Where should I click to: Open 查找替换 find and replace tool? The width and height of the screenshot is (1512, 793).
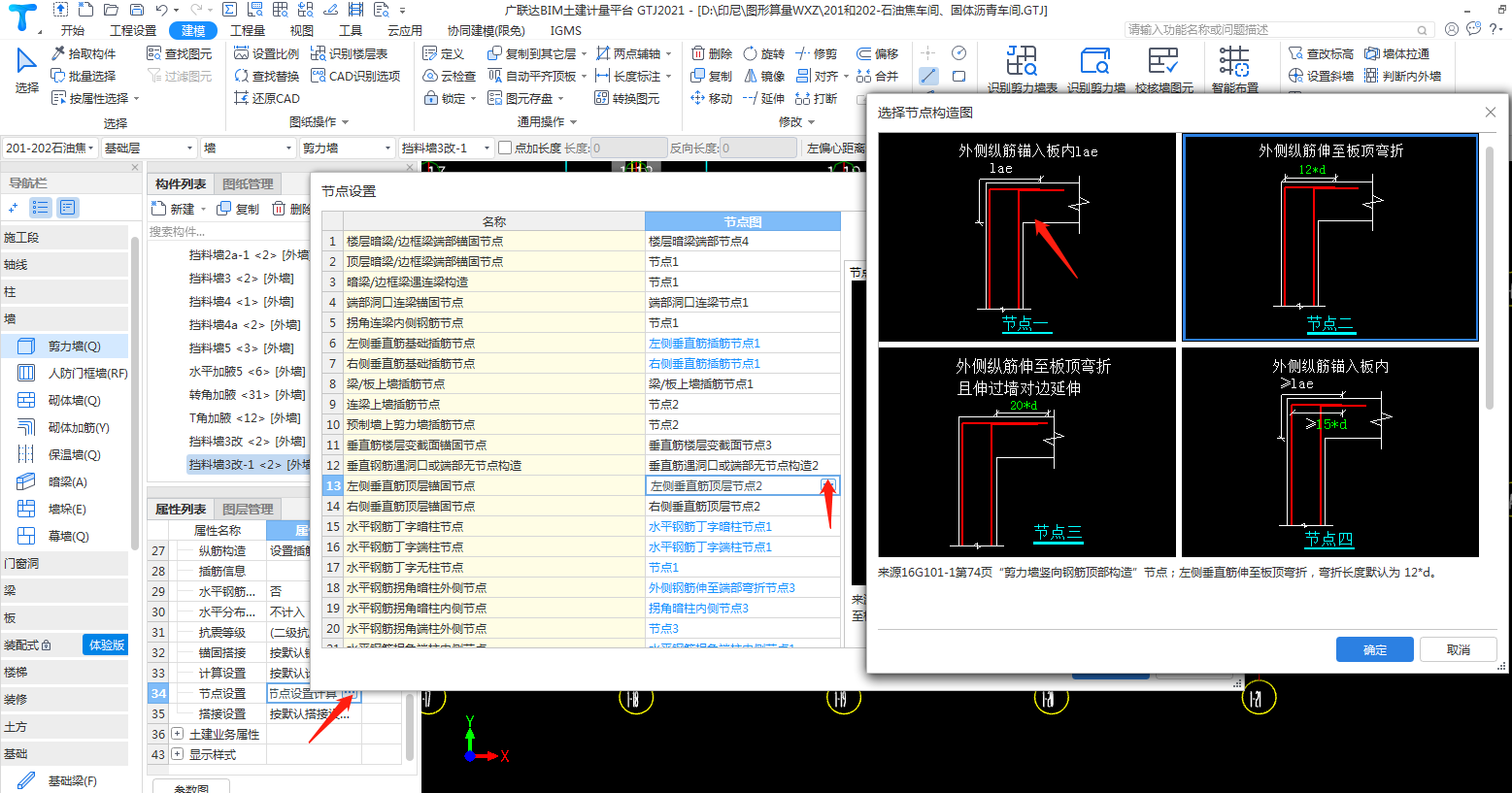267,76
